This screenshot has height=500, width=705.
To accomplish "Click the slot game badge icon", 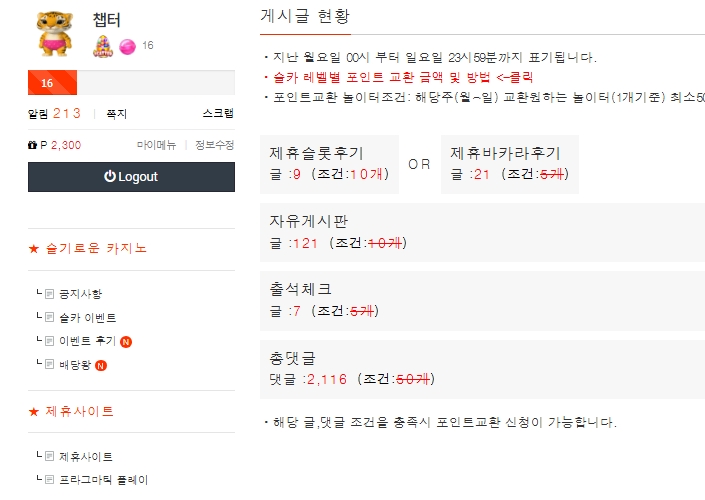I will (x=102, y=45).
